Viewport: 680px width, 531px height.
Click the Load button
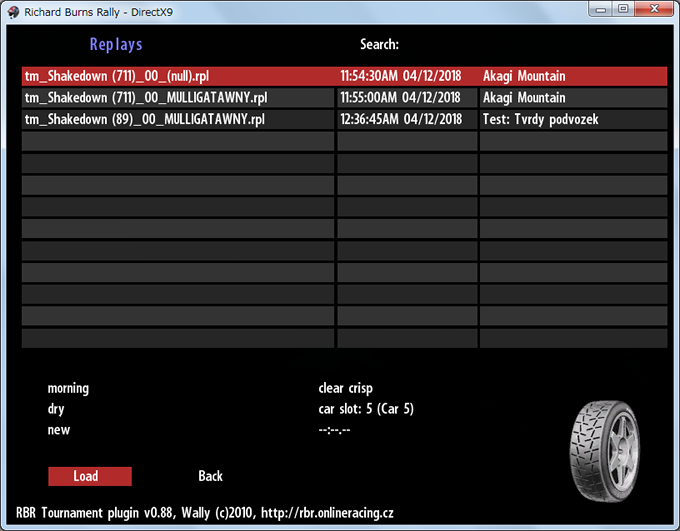(x=90, y=476)
